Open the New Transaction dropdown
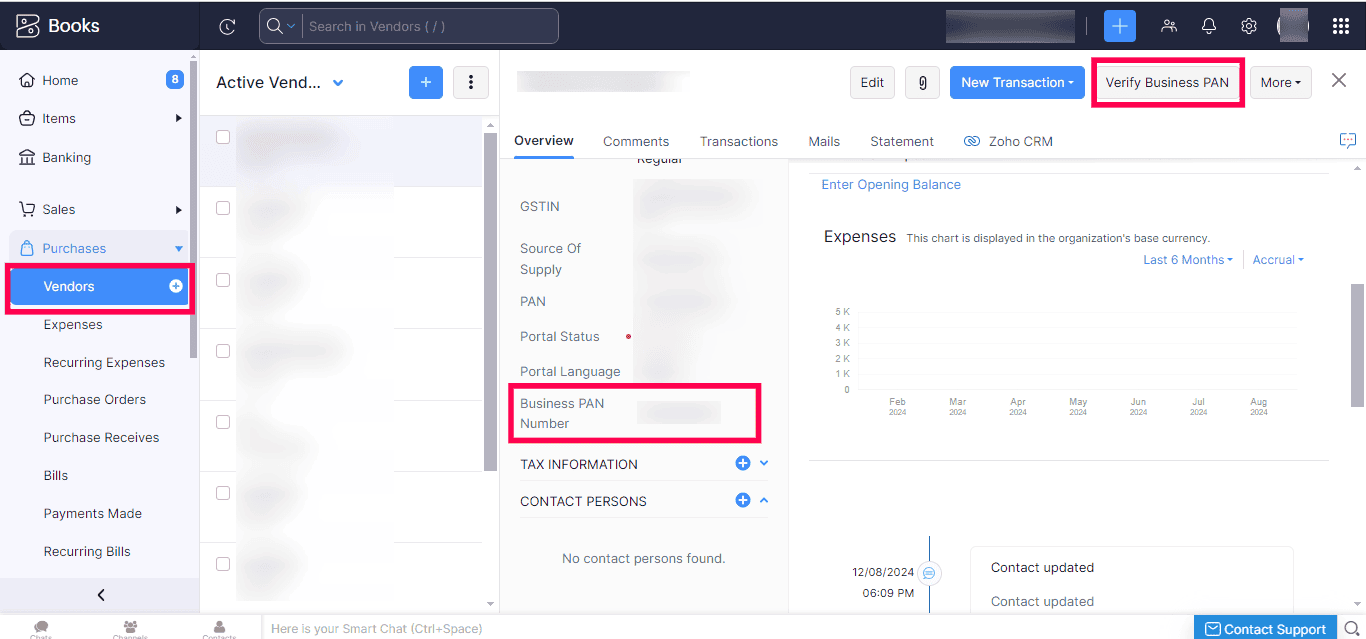 coord(1016,83)
